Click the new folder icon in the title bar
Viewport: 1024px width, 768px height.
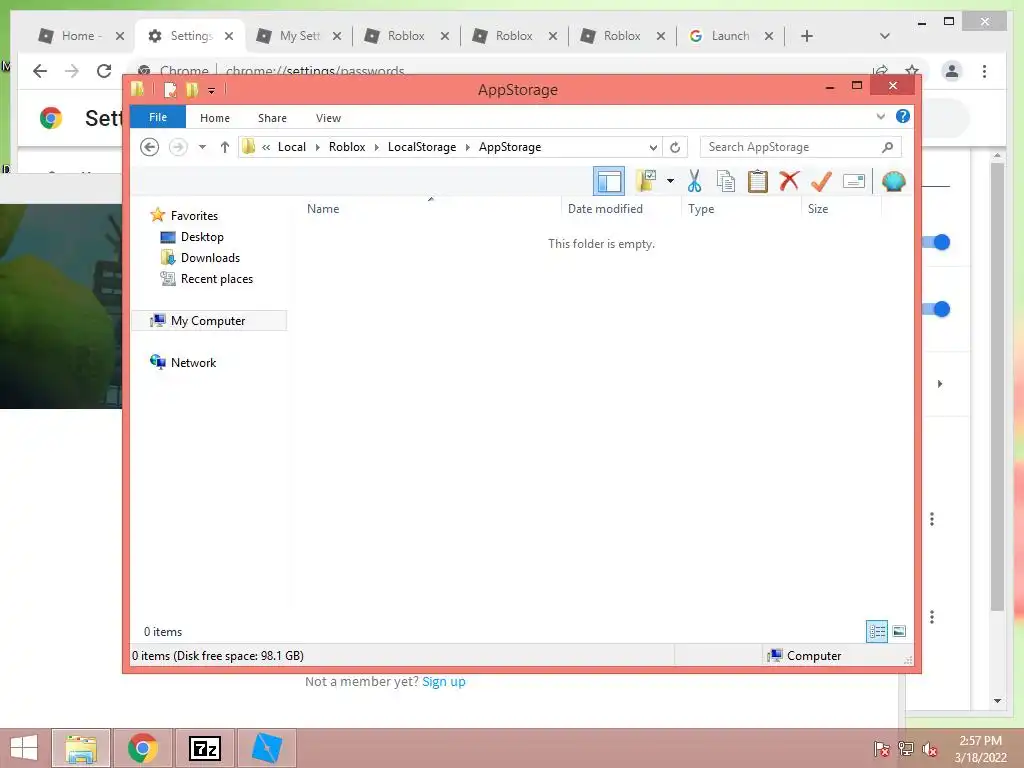(x=192, y=90)
